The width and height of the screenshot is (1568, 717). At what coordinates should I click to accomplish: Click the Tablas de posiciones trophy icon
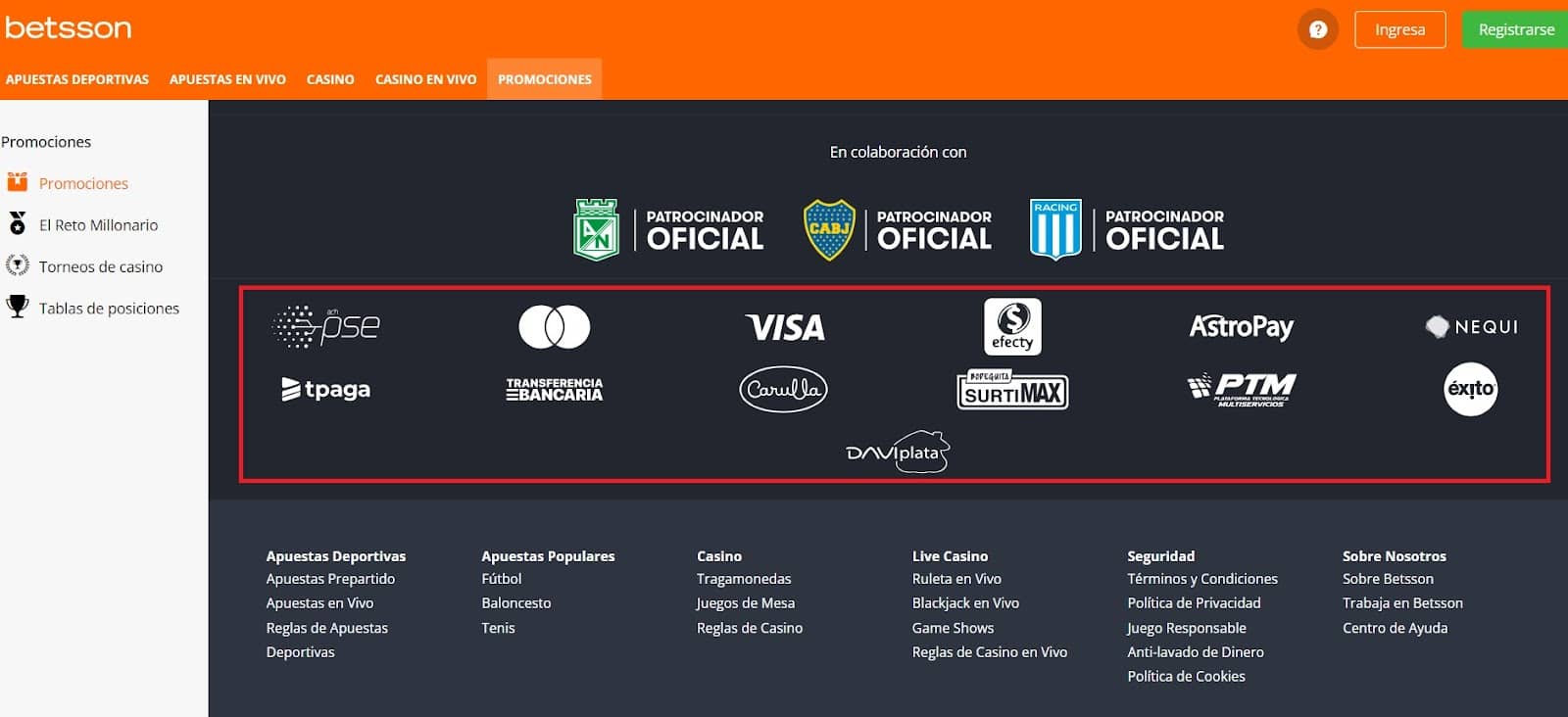click(x=18, y=307)
